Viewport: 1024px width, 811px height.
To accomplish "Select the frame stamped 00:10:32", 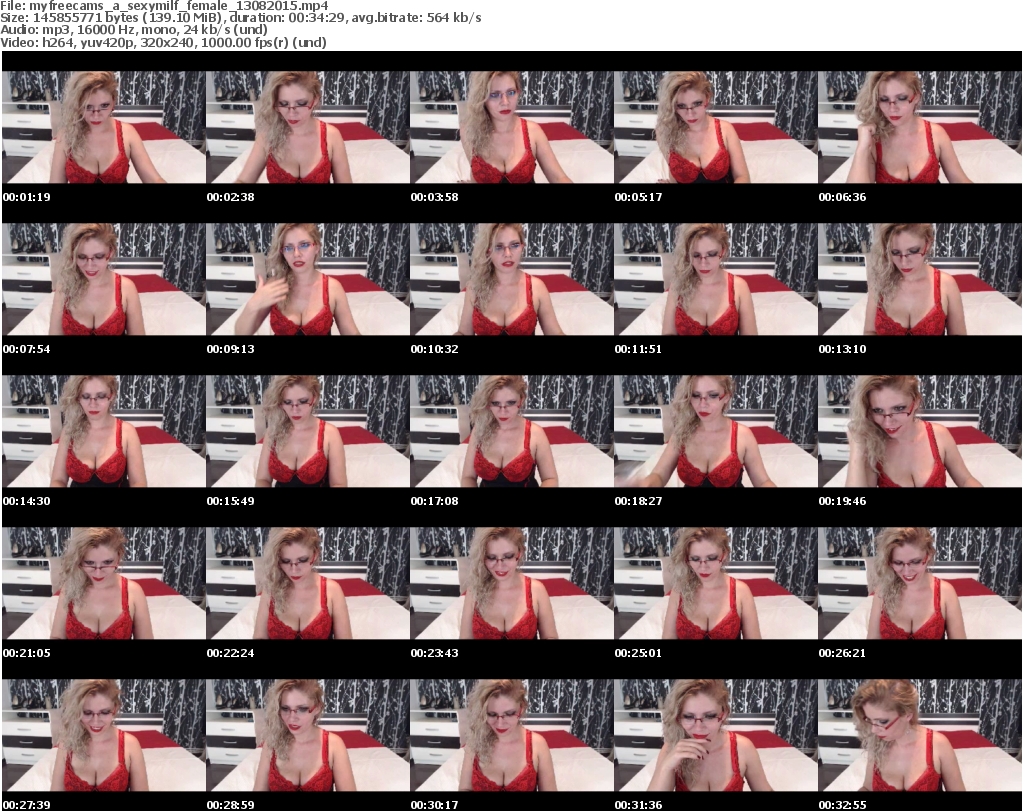I will coord(512,279).
